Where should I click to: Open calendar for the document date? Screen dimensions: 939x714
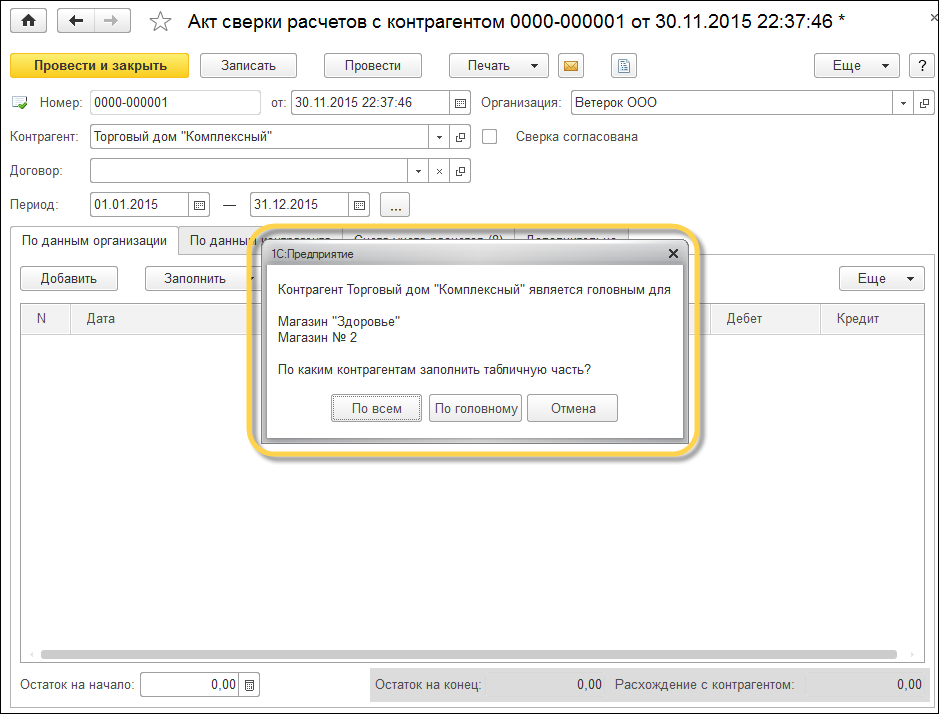click(x=460, y=103)
